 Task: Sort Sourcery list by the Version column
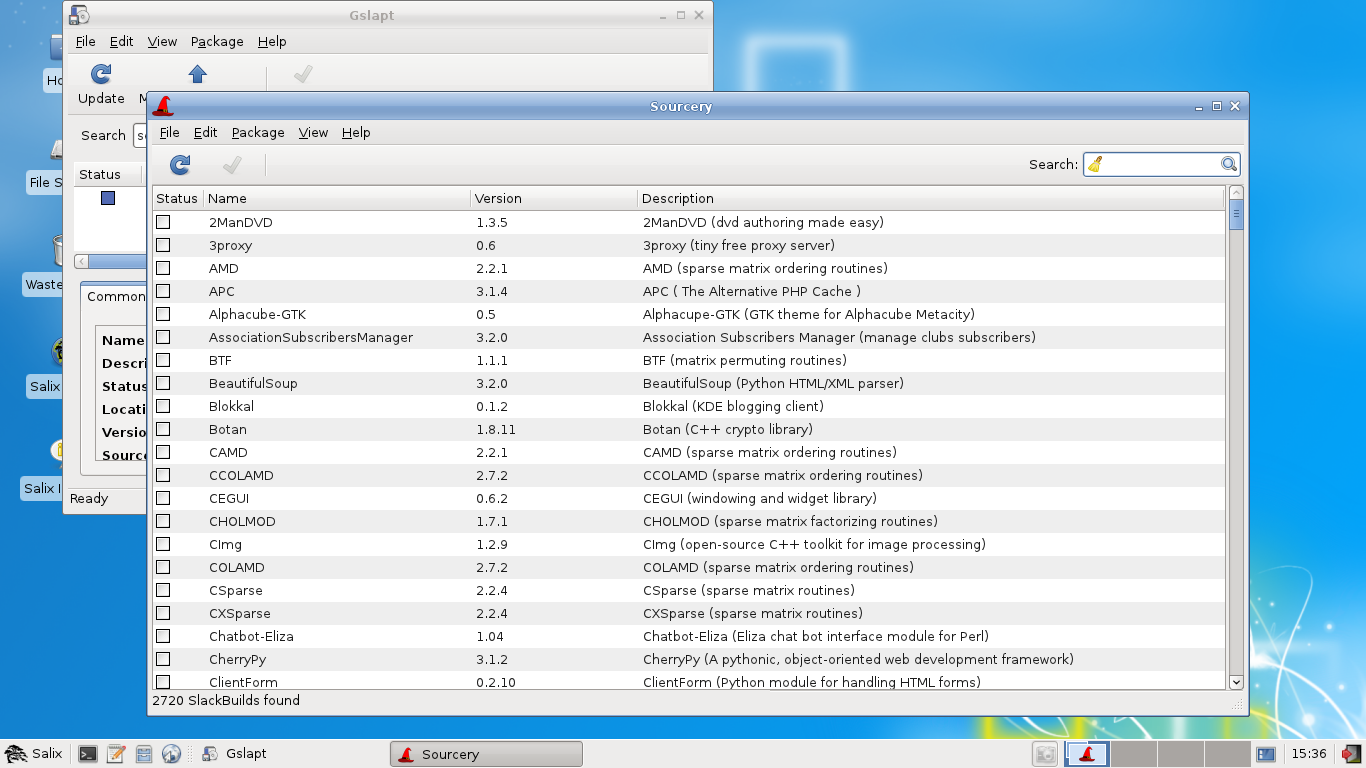pyautogui.click(x=553, y=198)
